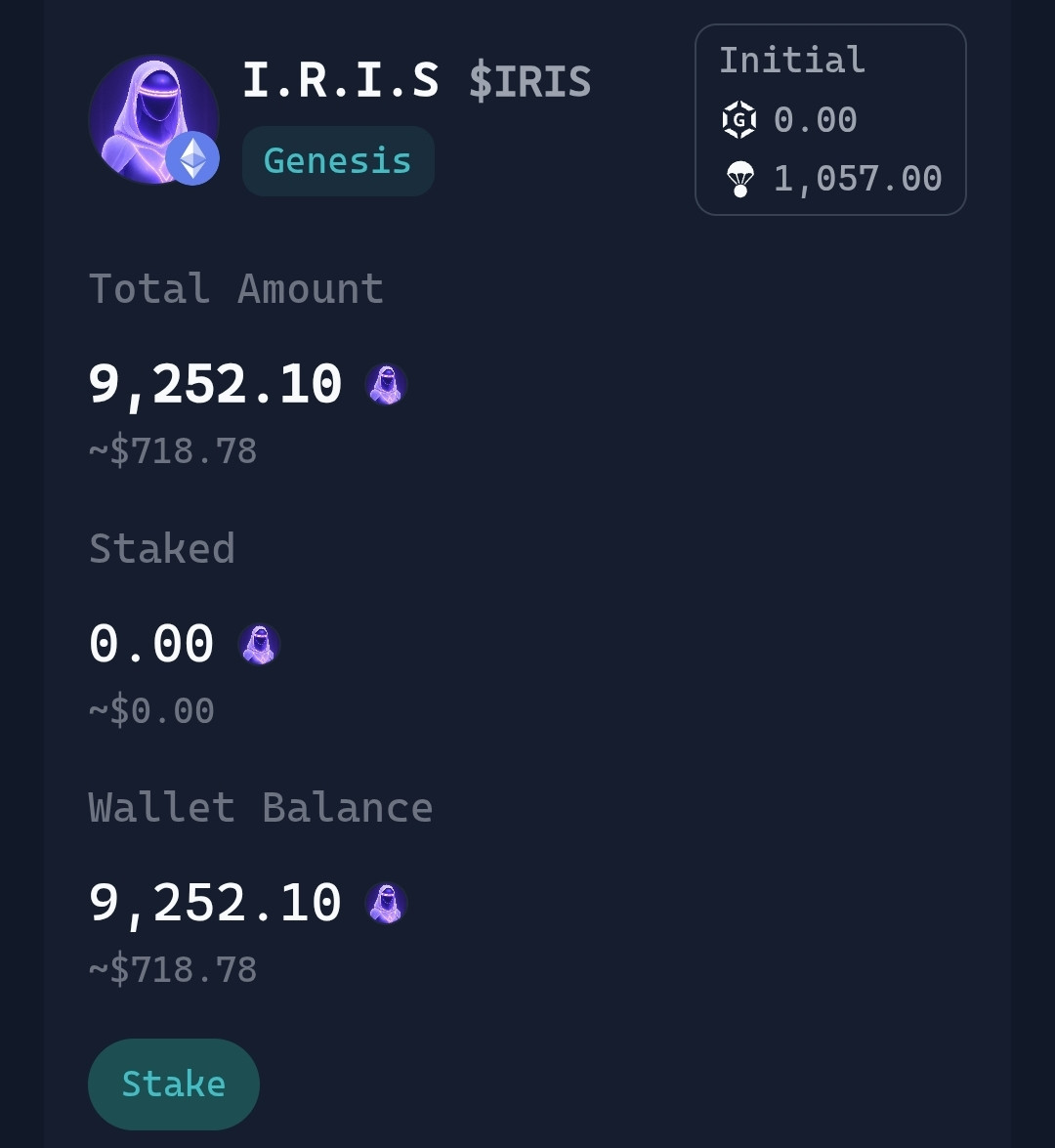The width and height of the screenshot is (1055, 1148).
Task: Click the $IRIS ticker symbol
Action: tap(529, 81)
